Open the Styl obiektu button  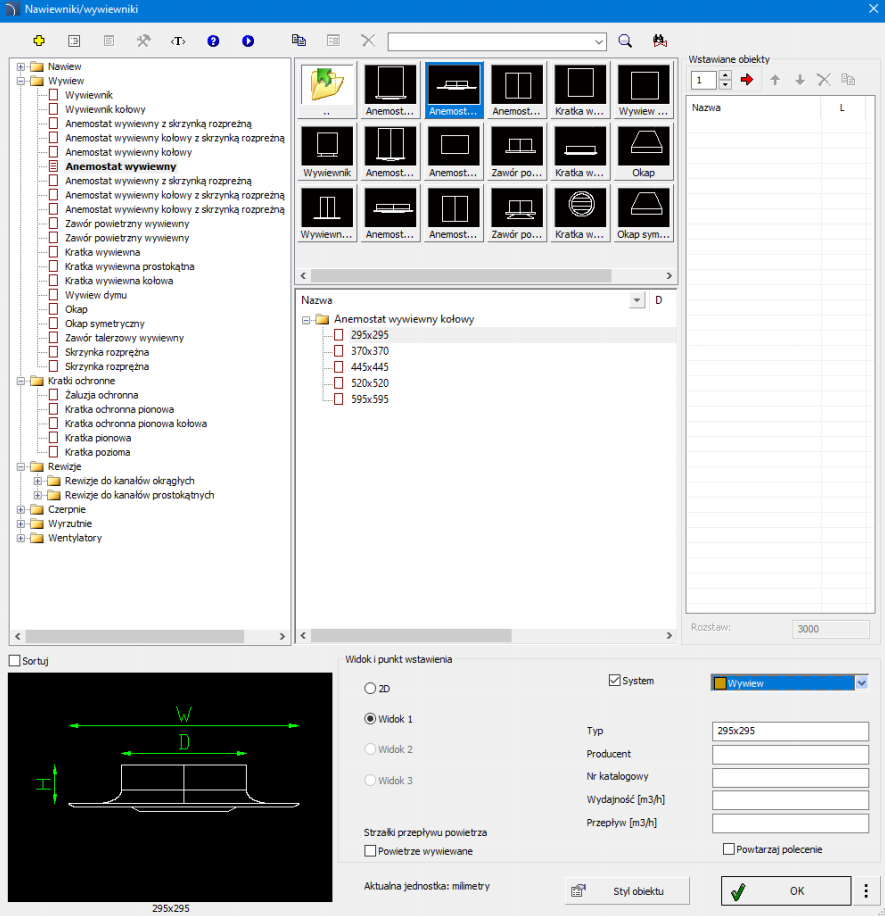click(x=628, y=890)
